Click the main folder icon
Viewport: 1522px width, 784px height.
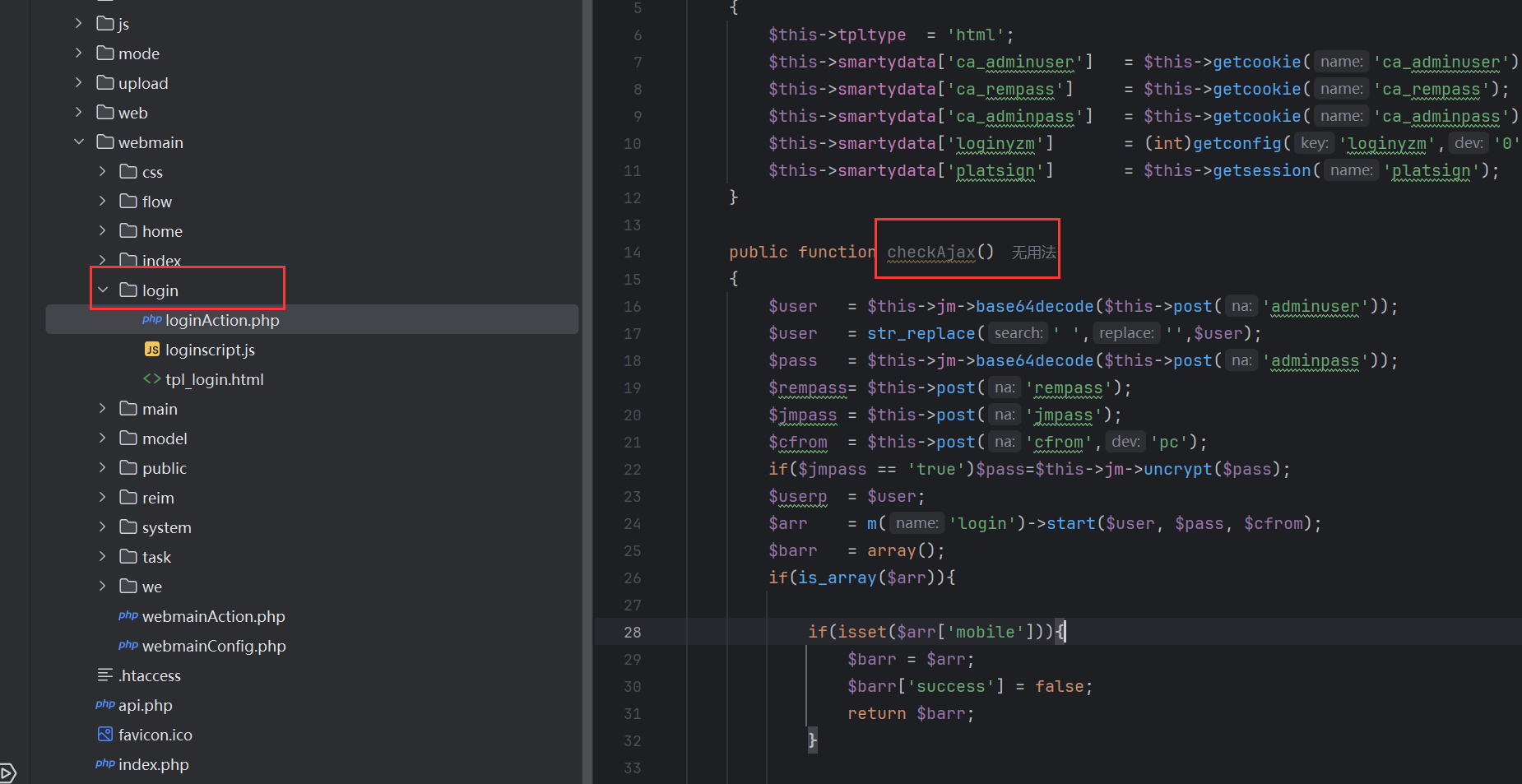[128, 408]
